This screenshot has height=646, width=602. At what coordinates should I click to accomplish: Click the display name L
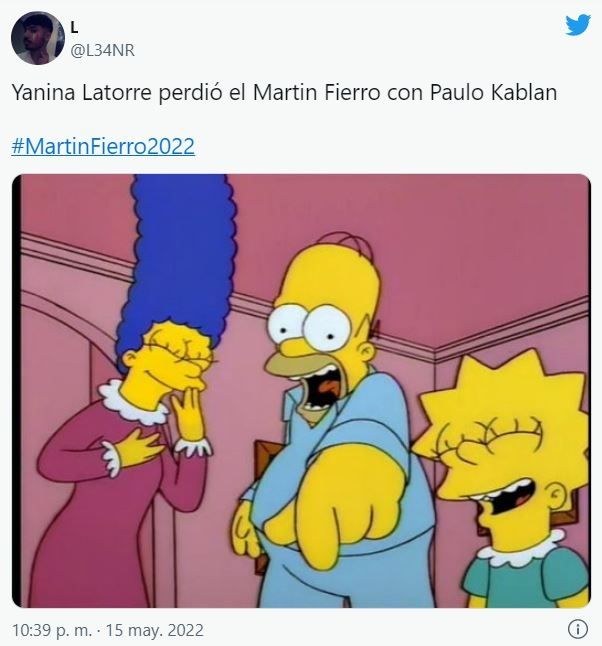tap(74, 28)
